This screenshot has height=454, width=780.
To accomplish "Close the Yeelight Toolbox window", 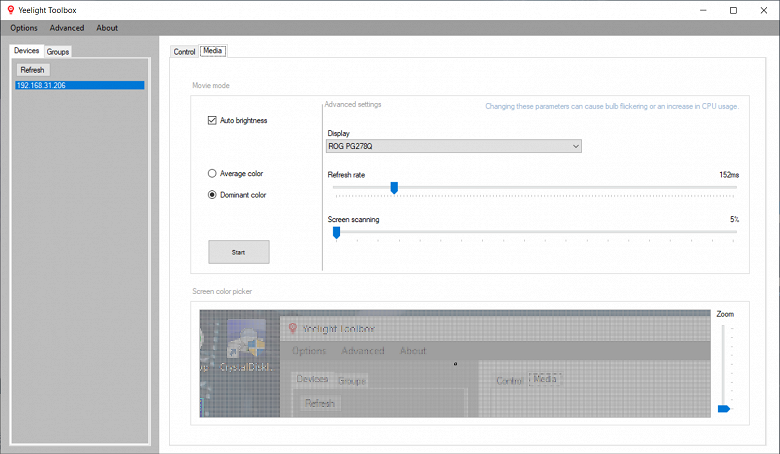I will [764, 10].
